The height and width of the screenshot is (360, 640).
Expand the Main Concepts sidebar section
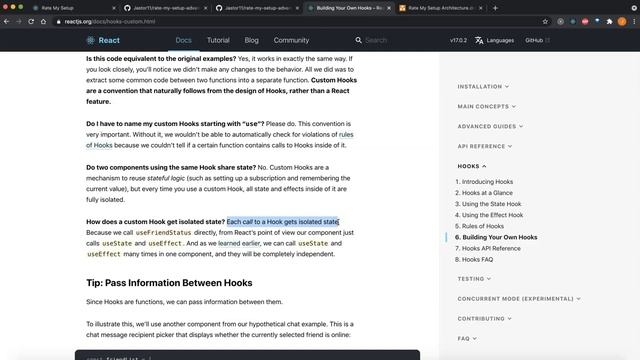[x=487, y=107]
